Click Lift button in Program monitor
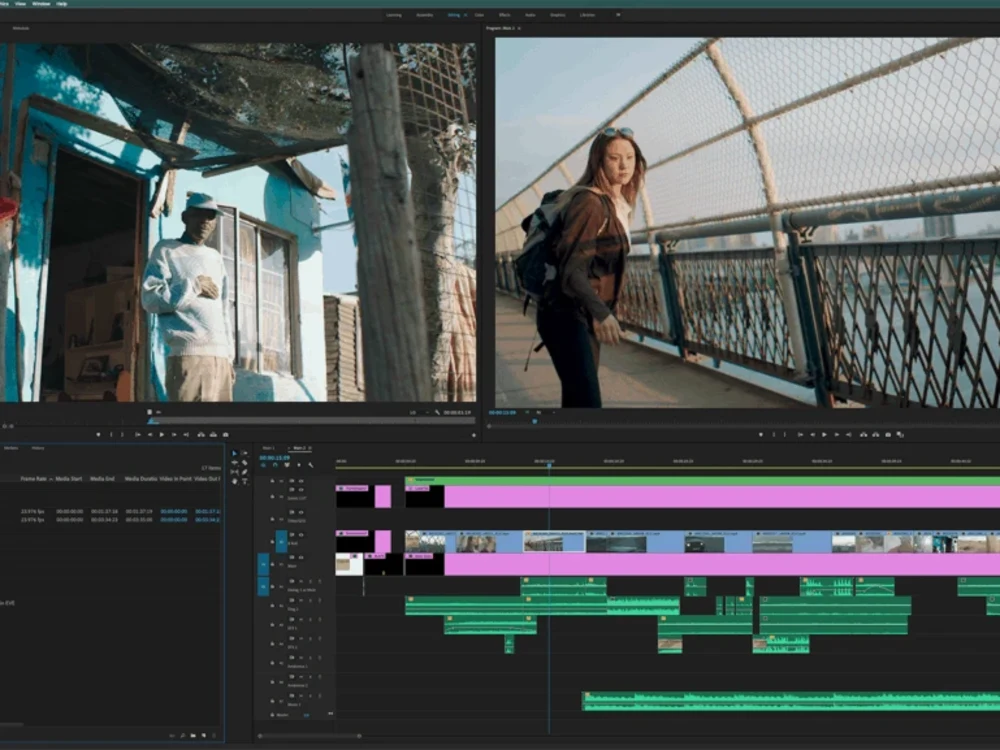Image resolution: width=1000 pixels, height=750 pixels. click(x=864, y=434)
